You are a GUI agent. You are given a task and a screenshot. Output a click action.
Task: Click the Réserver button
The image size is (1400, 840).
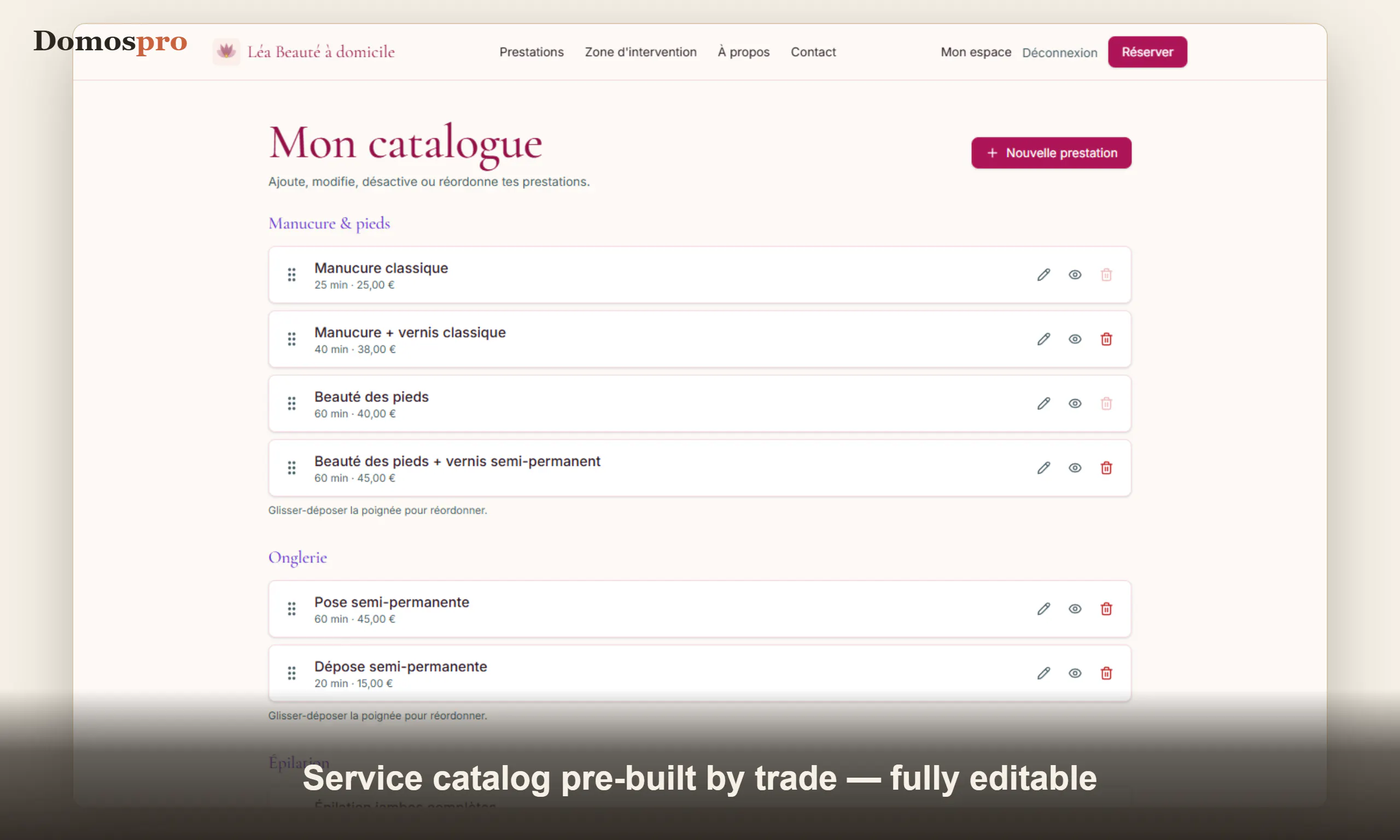coord(1147,52)
